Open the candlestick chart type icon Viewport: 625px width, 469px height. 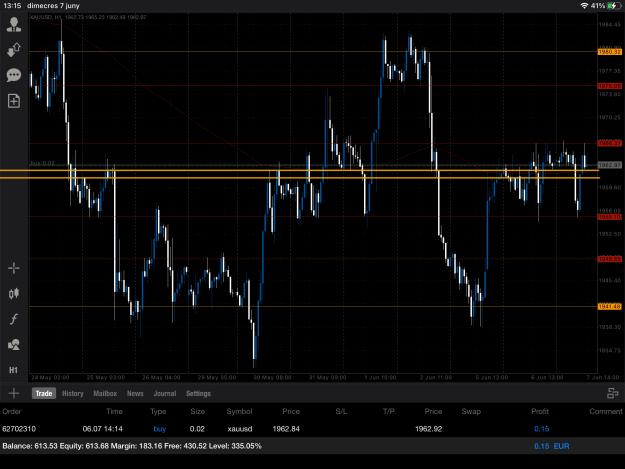(x=14, y=294)
